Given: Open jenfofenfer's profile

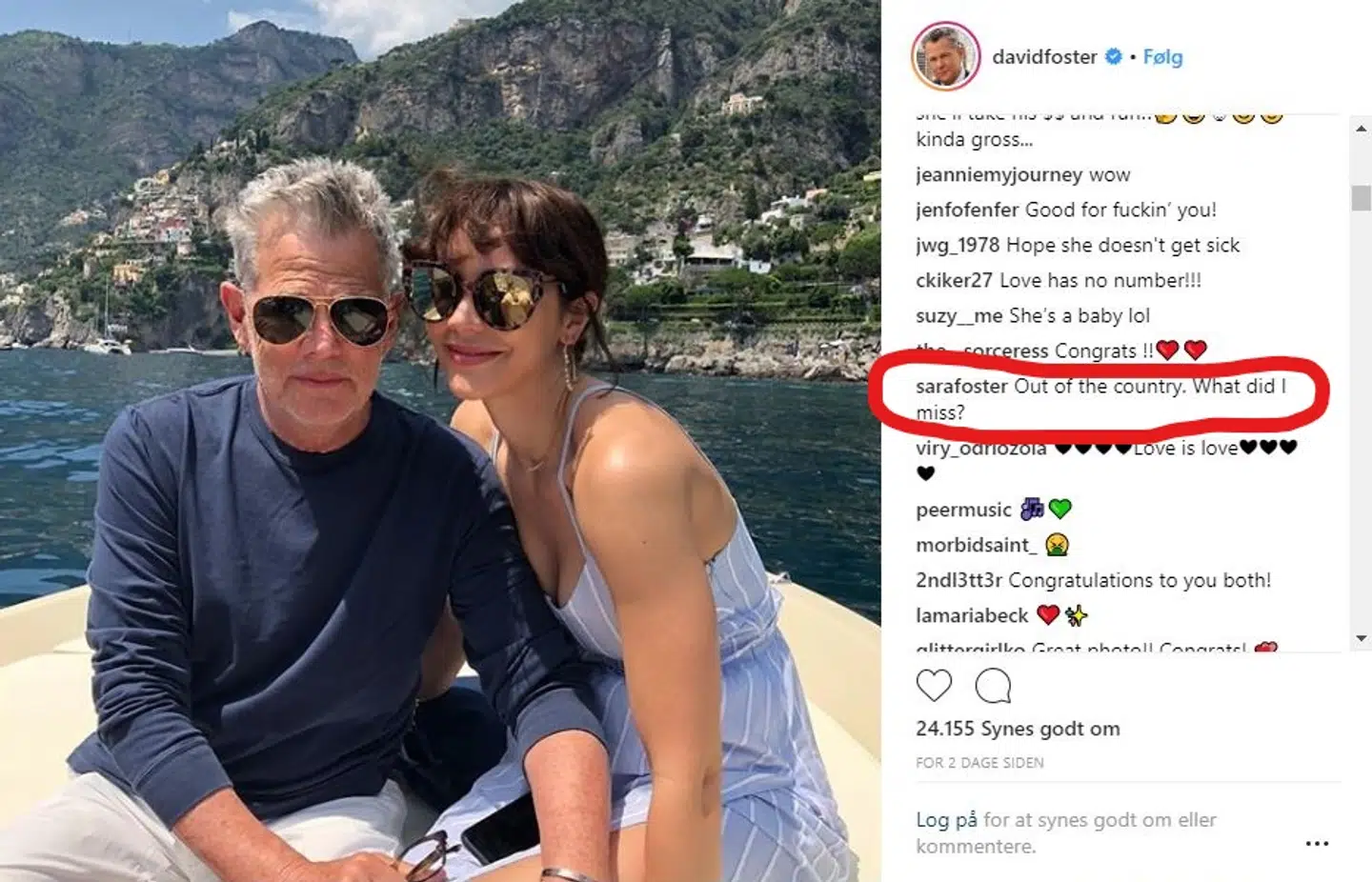Looking at the screenshot, I should point(966,210).
